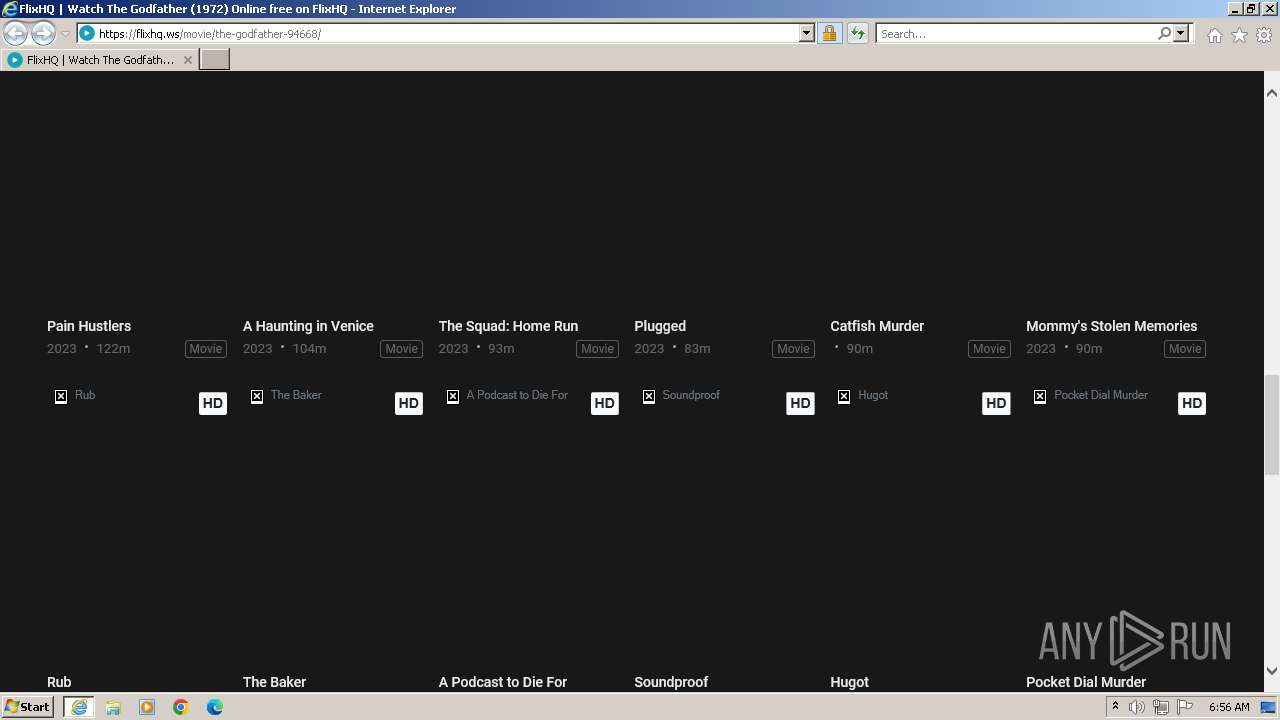The width and height of the screenshot is (1280, 720).
Task: Open Mommy's Stolen Memories title
Action: pyautogui.click(x=1111, y=326)
